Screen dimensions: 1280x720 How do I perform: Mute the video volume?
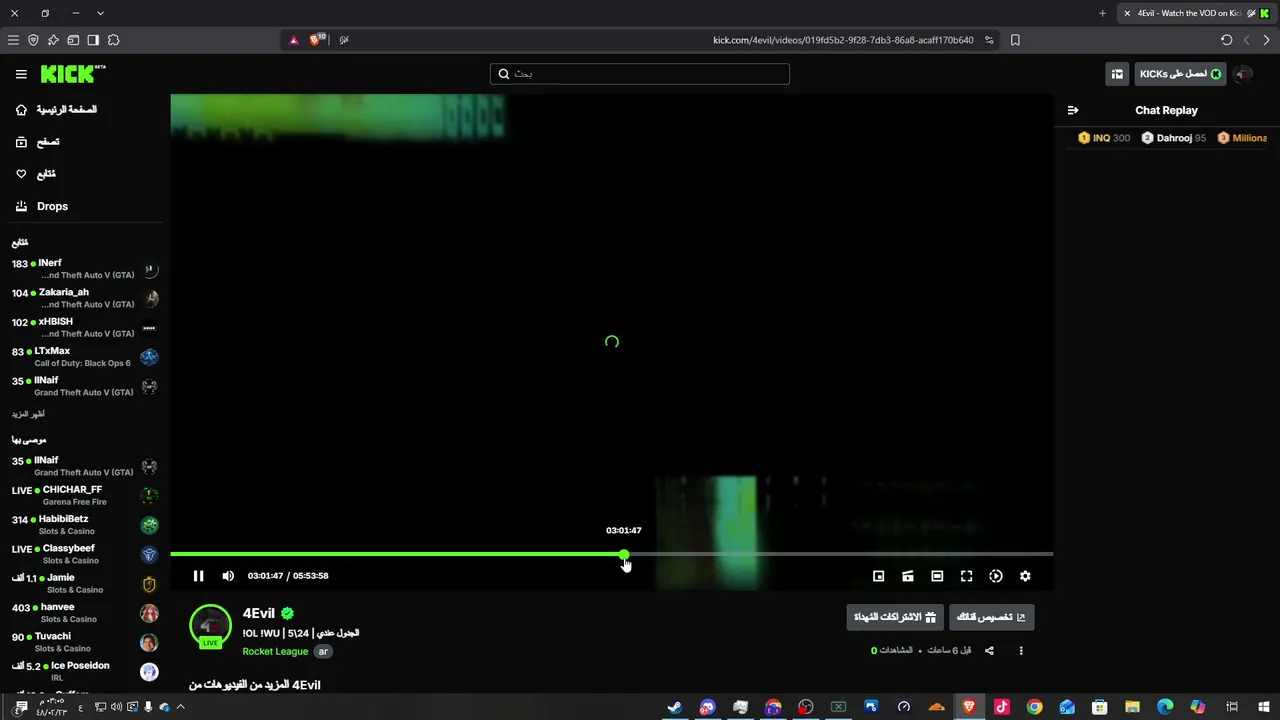click(228, 576)
